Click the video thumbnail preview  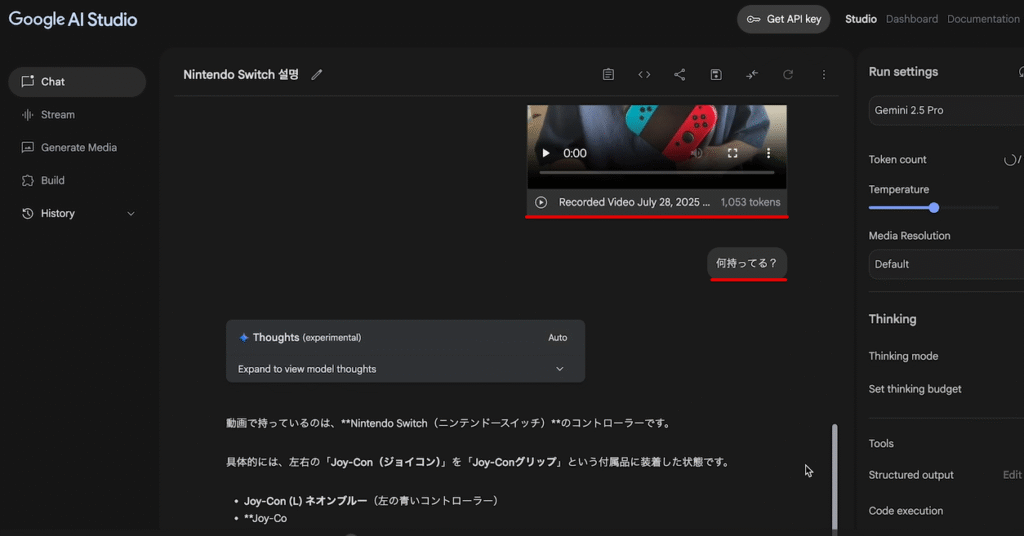click(656, 147)
